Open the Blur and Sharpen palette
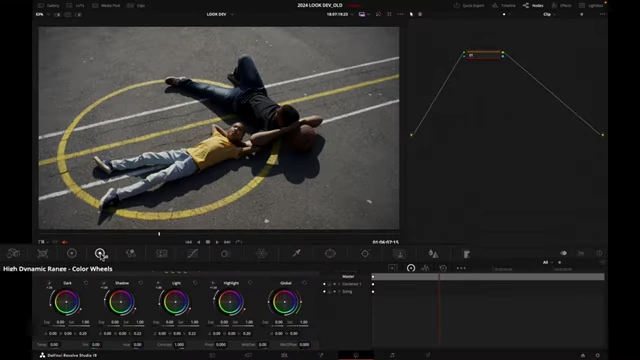Viewport: 640px width, 360px height. (433, 253)
